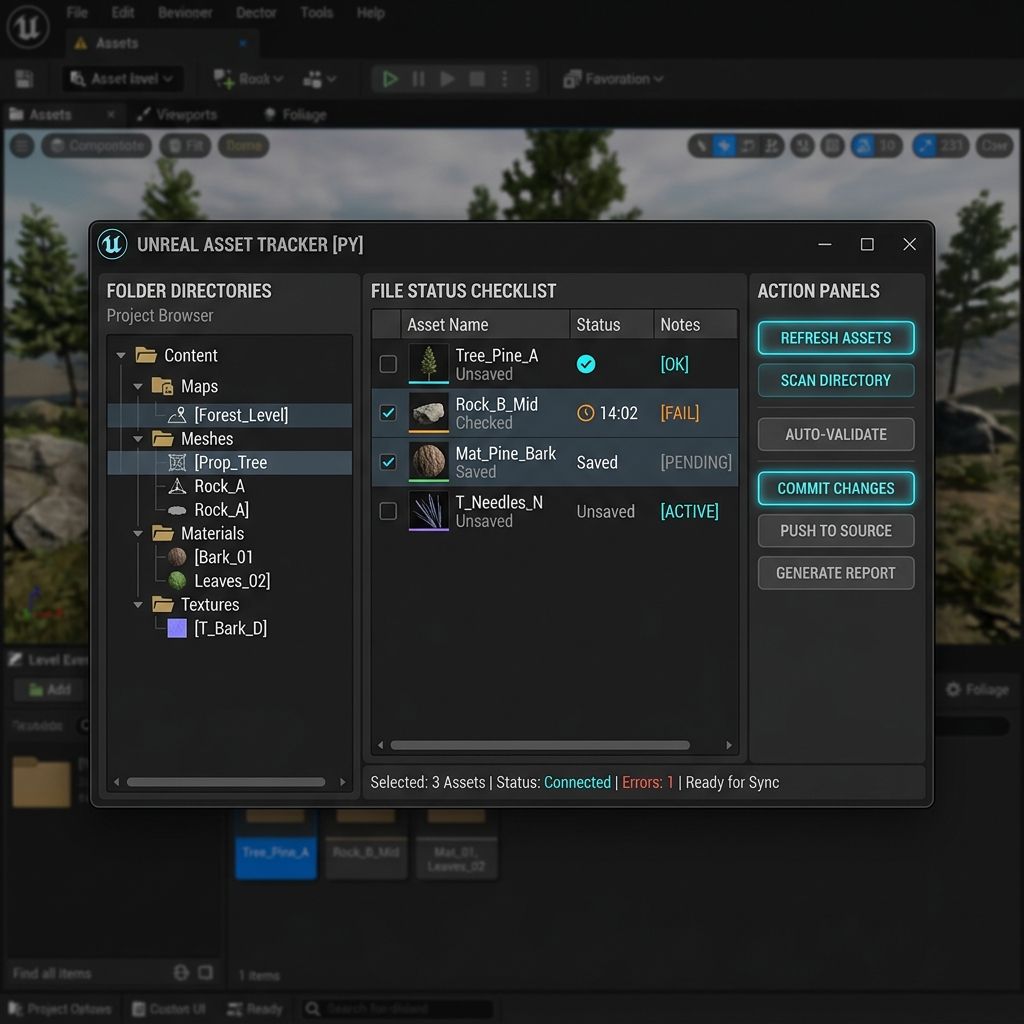Click the Maps folder icon
This screenshot has height=1024, width=1024.
click(x=162, y=386)
